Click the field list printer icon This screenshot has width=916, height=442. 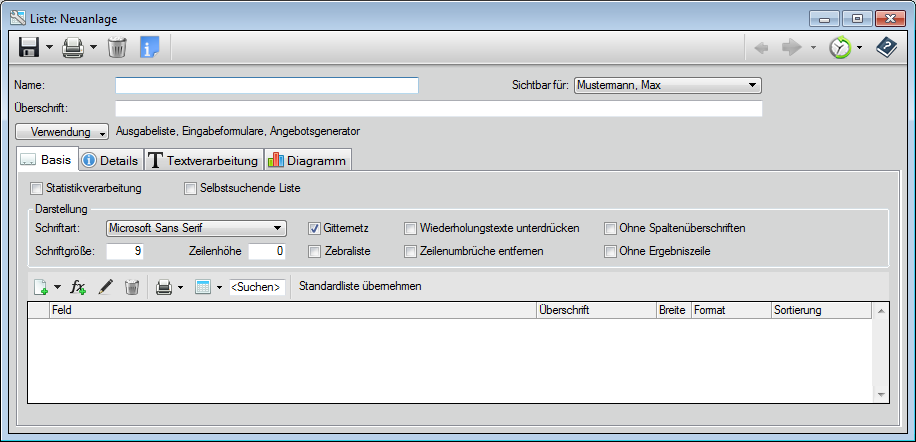[x=164, y=287]
